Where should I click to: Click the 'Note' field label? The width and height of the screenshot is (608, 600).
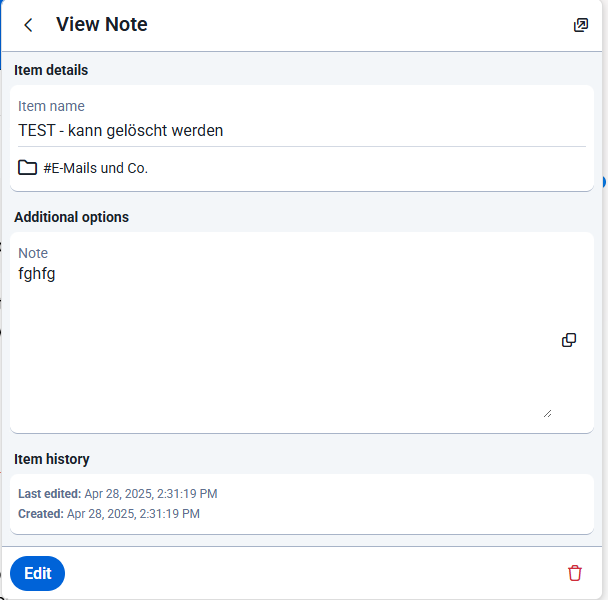tap(33, 253)
